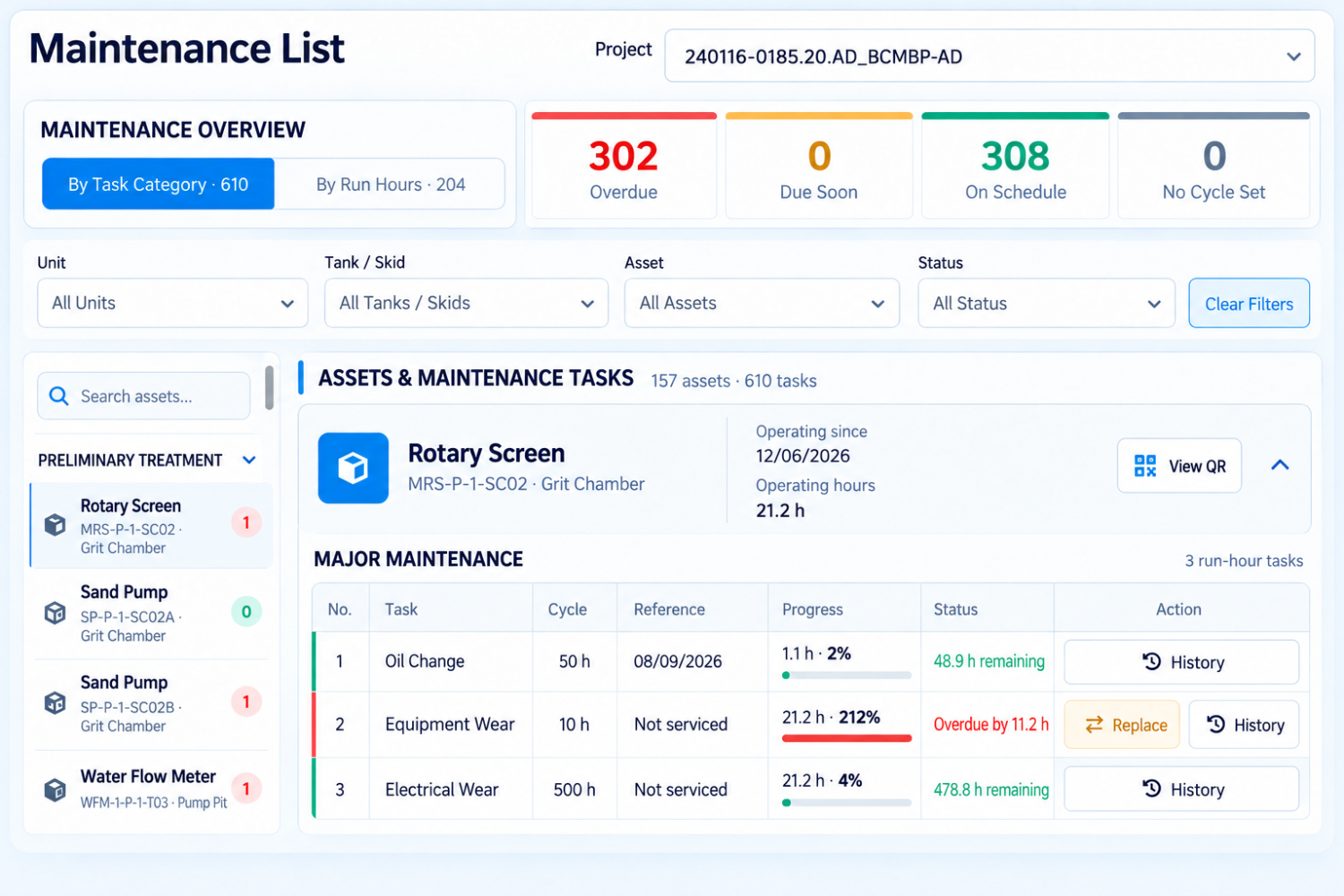Select the Due Soon 0 card
Image resolution: width=1344 pixels, height=896 pixels.
tap(819, 166)
